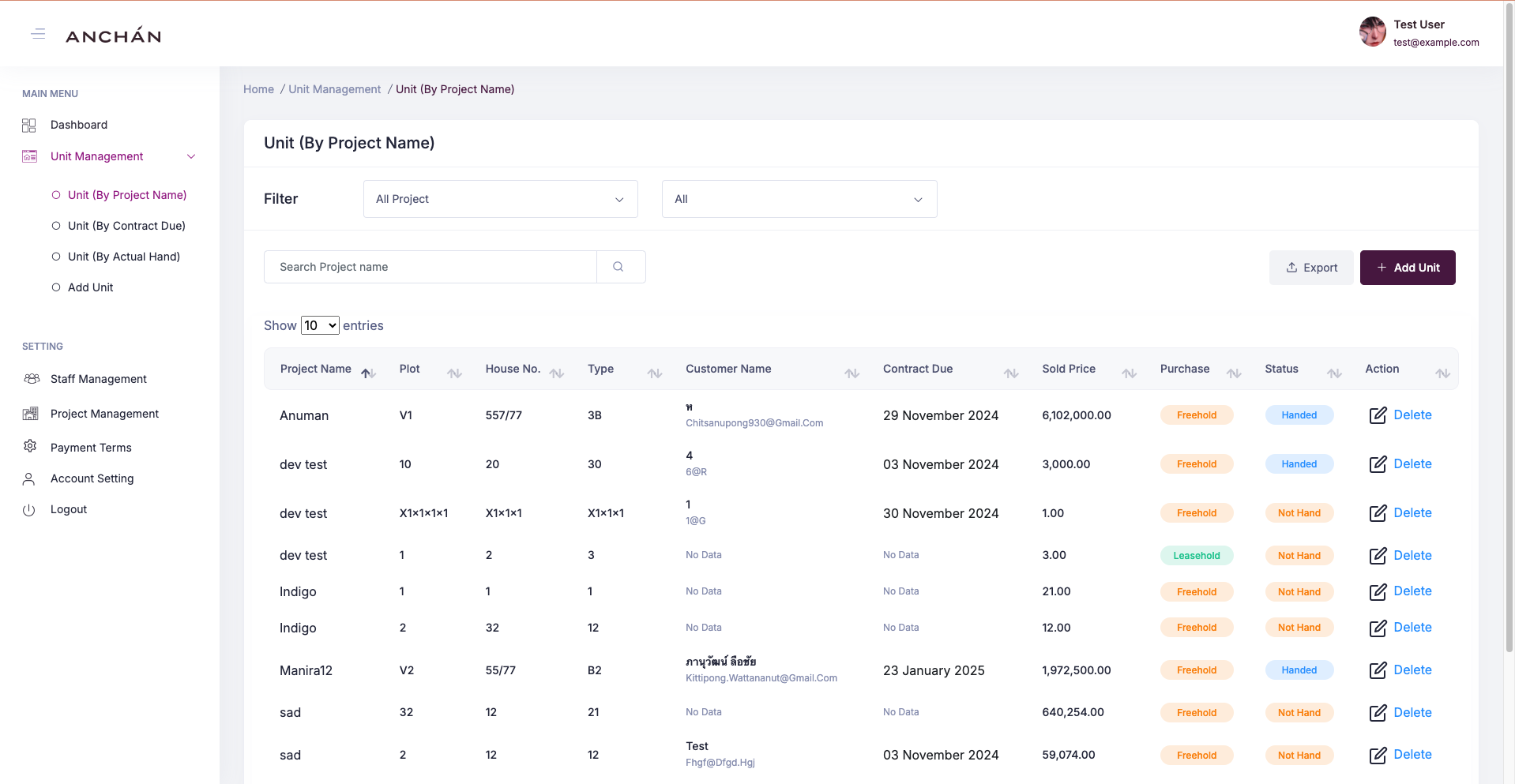Click edit icon for Manira12 row
1515x784 pixels.
pos(1378,670)
